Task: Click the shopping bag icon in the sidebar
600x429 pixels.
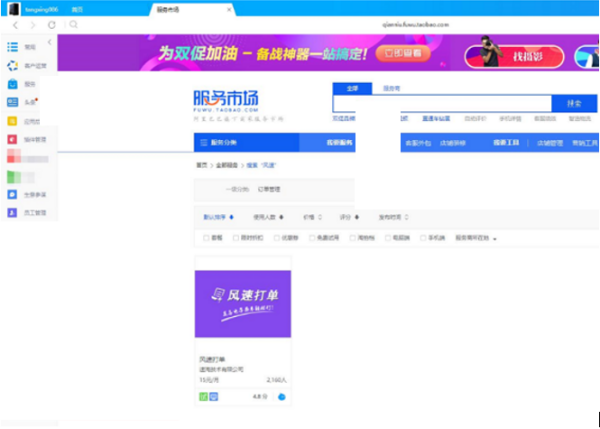Action: (12, 84)
